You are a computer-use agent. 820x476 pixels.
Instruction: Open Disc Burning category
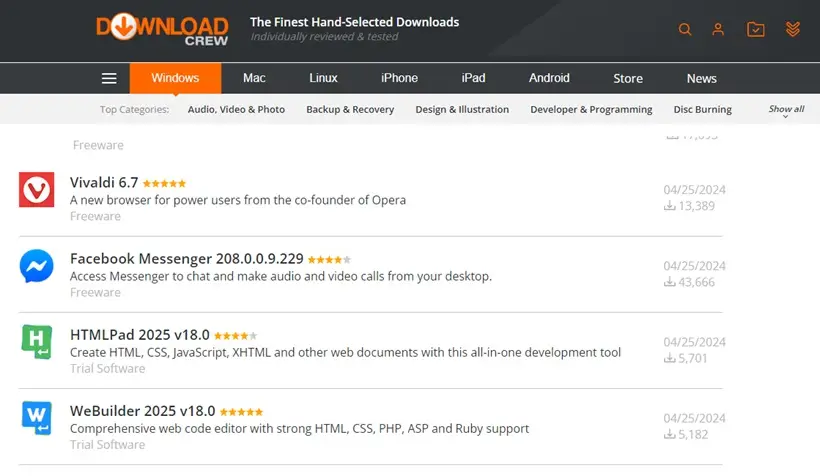pos(702,109)
